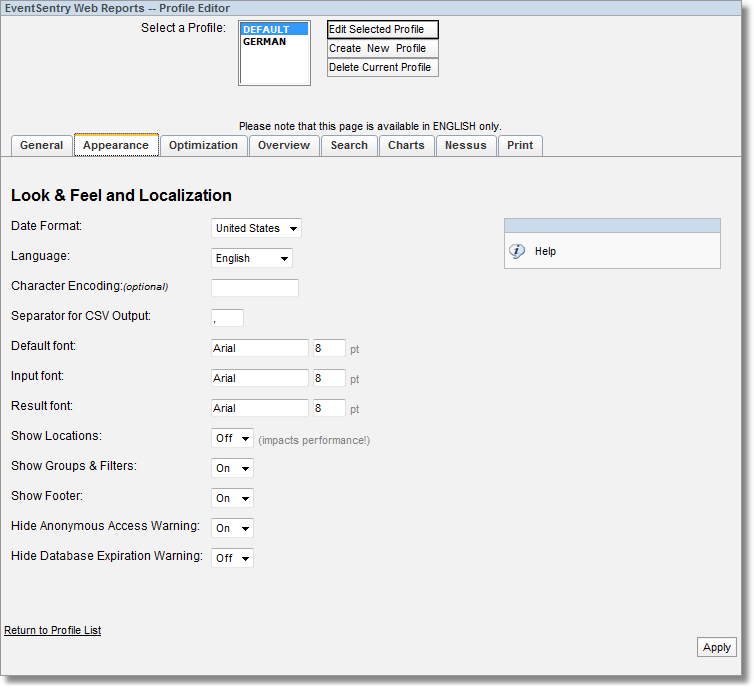Go to the Overview tab
Screen dimensions: 754x688
[284, 146]
